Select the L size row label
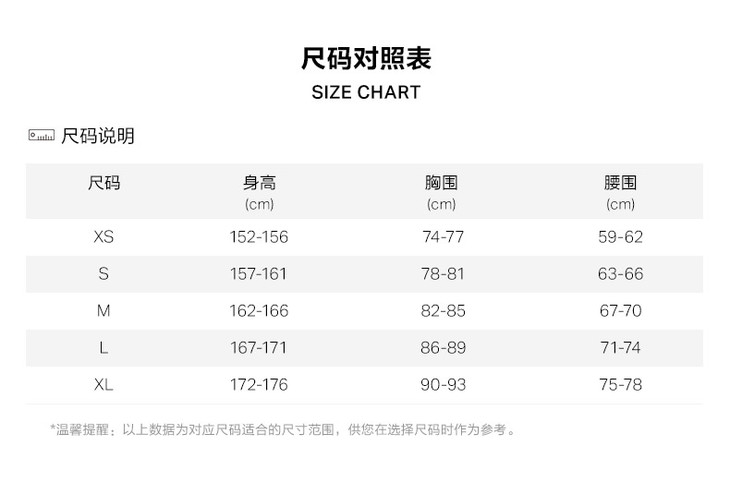This screenshot has height=482, width=730. coord(104,348)
